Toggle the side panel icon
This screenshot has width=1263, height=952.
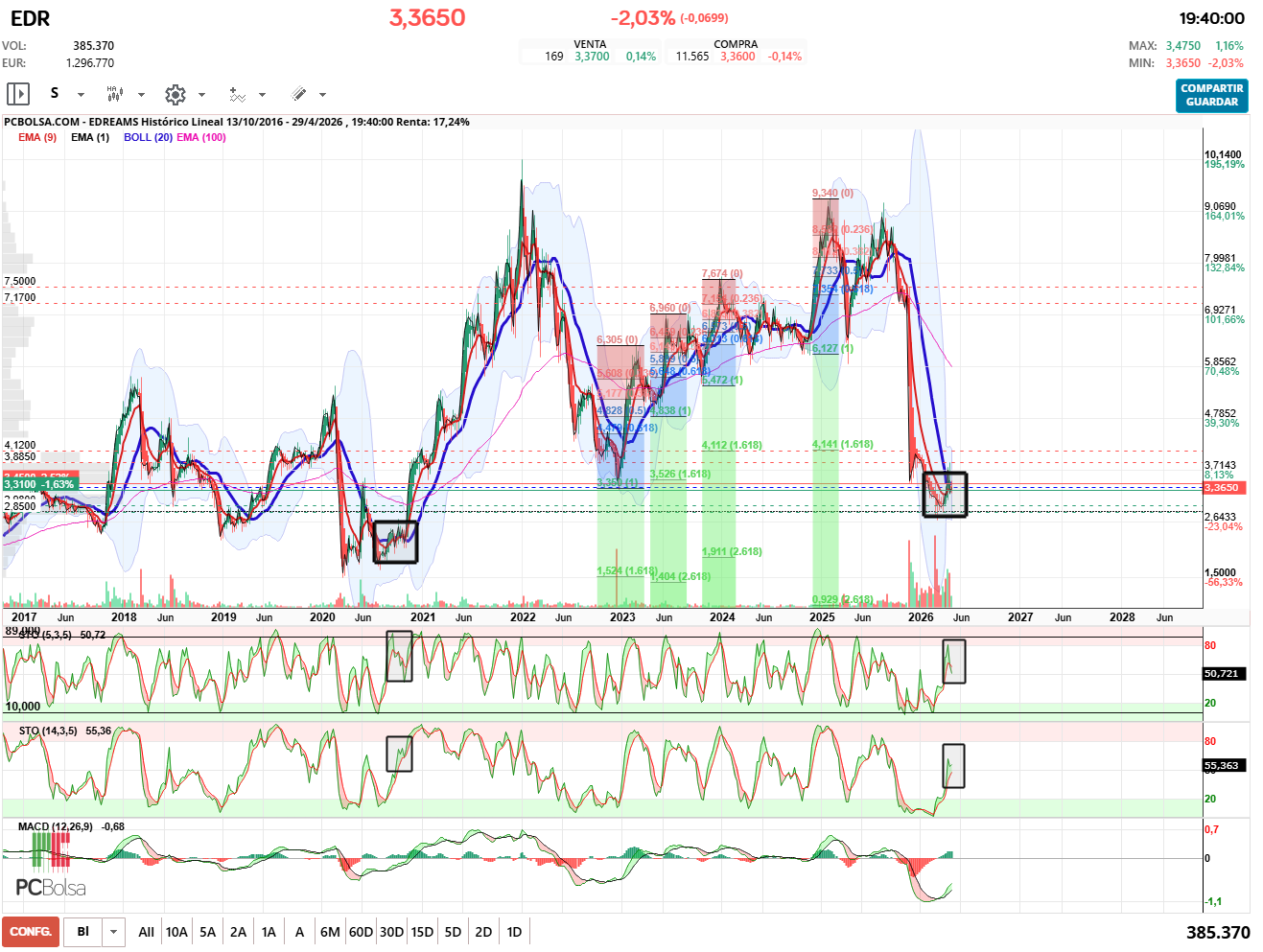coord(18,94)
